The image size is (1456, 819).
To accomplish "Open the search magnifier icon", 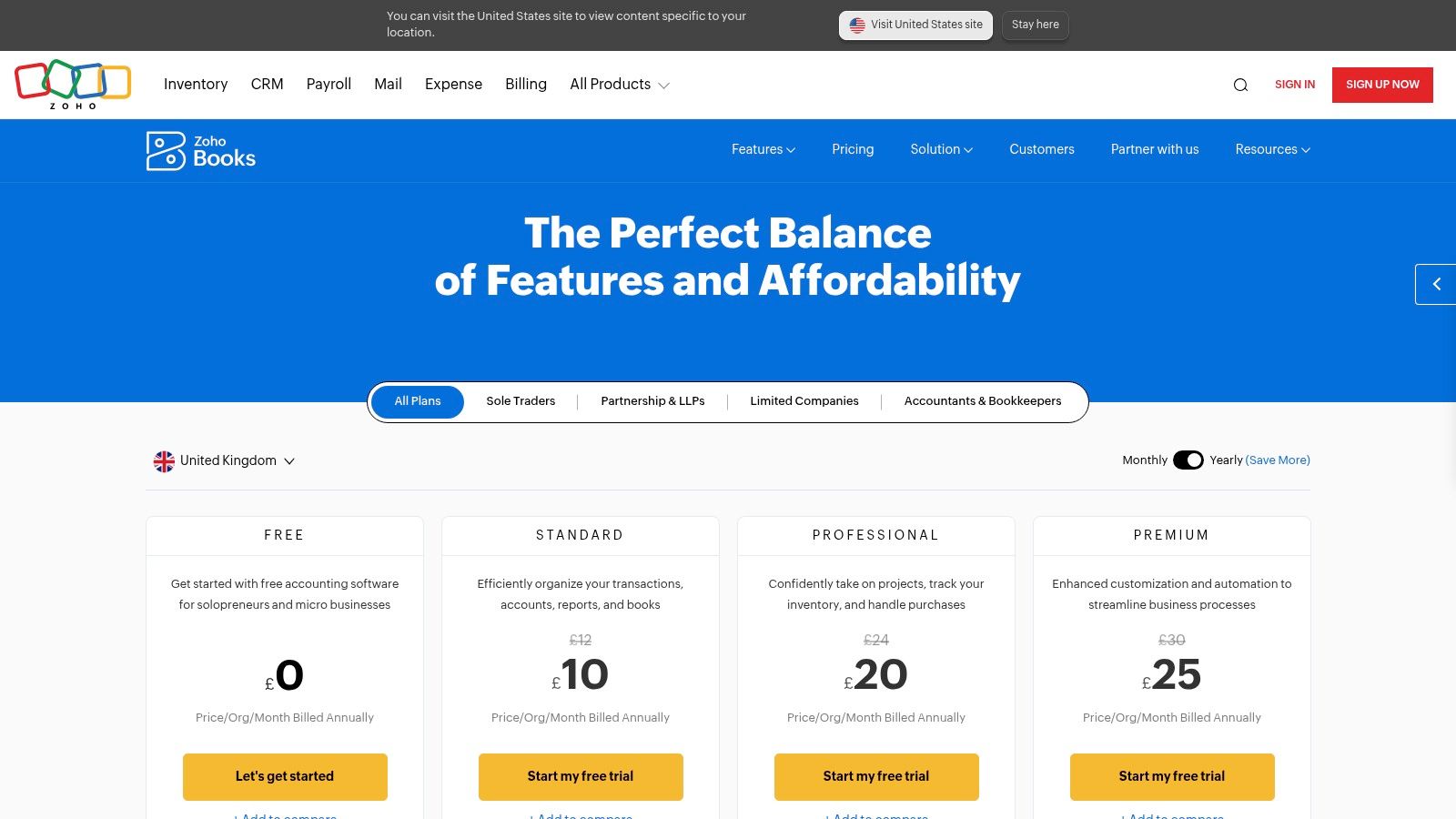I will click(1240, 85).
